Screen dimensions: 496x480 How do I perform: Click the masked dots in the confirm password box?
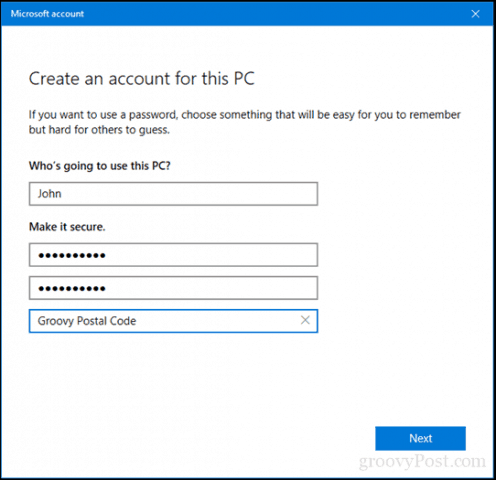pyautogui.click(x=72, y=289)
